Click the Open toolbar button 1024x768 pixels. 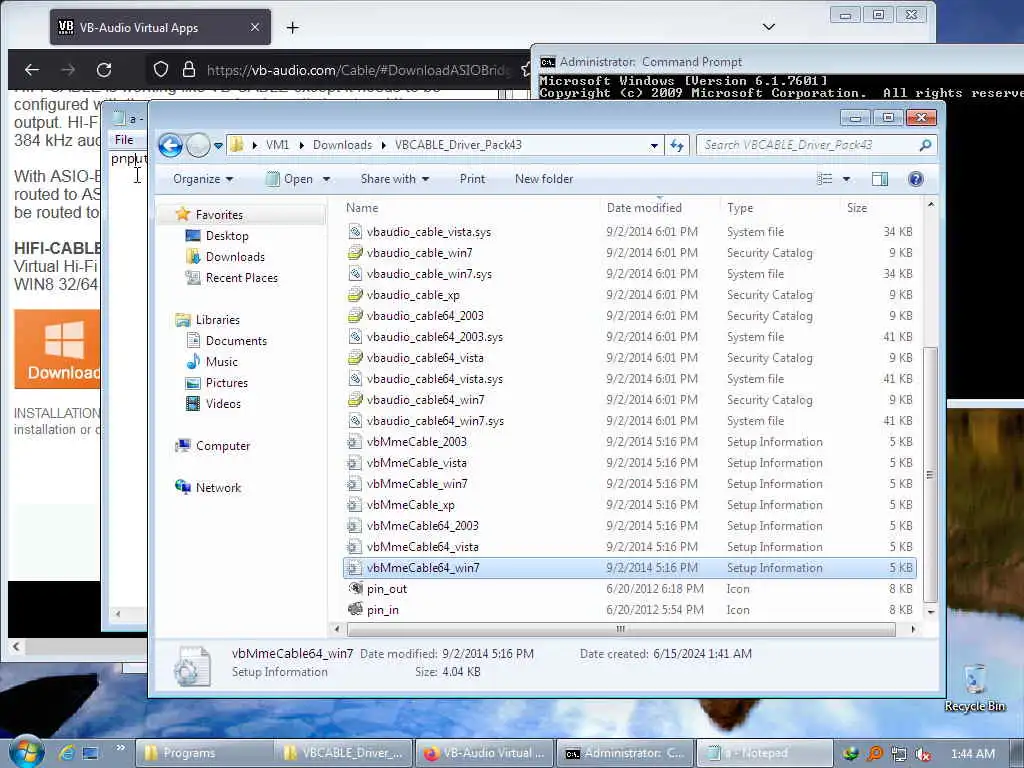pos(289,179)
